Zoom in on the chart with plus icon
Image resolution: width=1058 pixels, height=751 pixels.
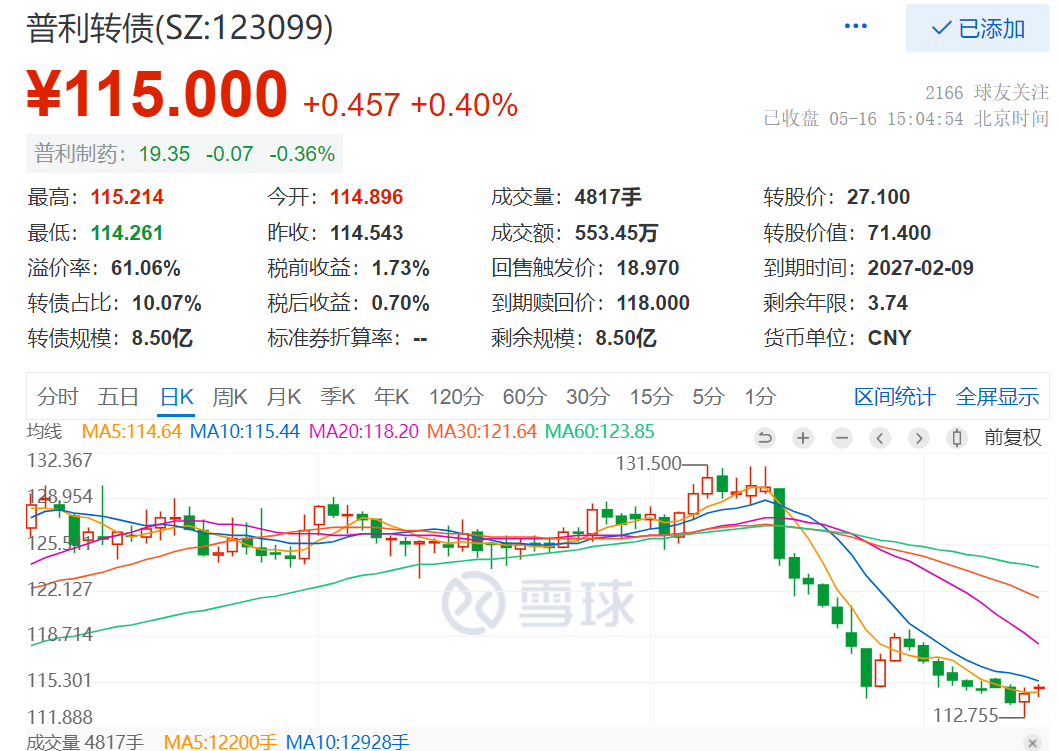coord(802,438)
